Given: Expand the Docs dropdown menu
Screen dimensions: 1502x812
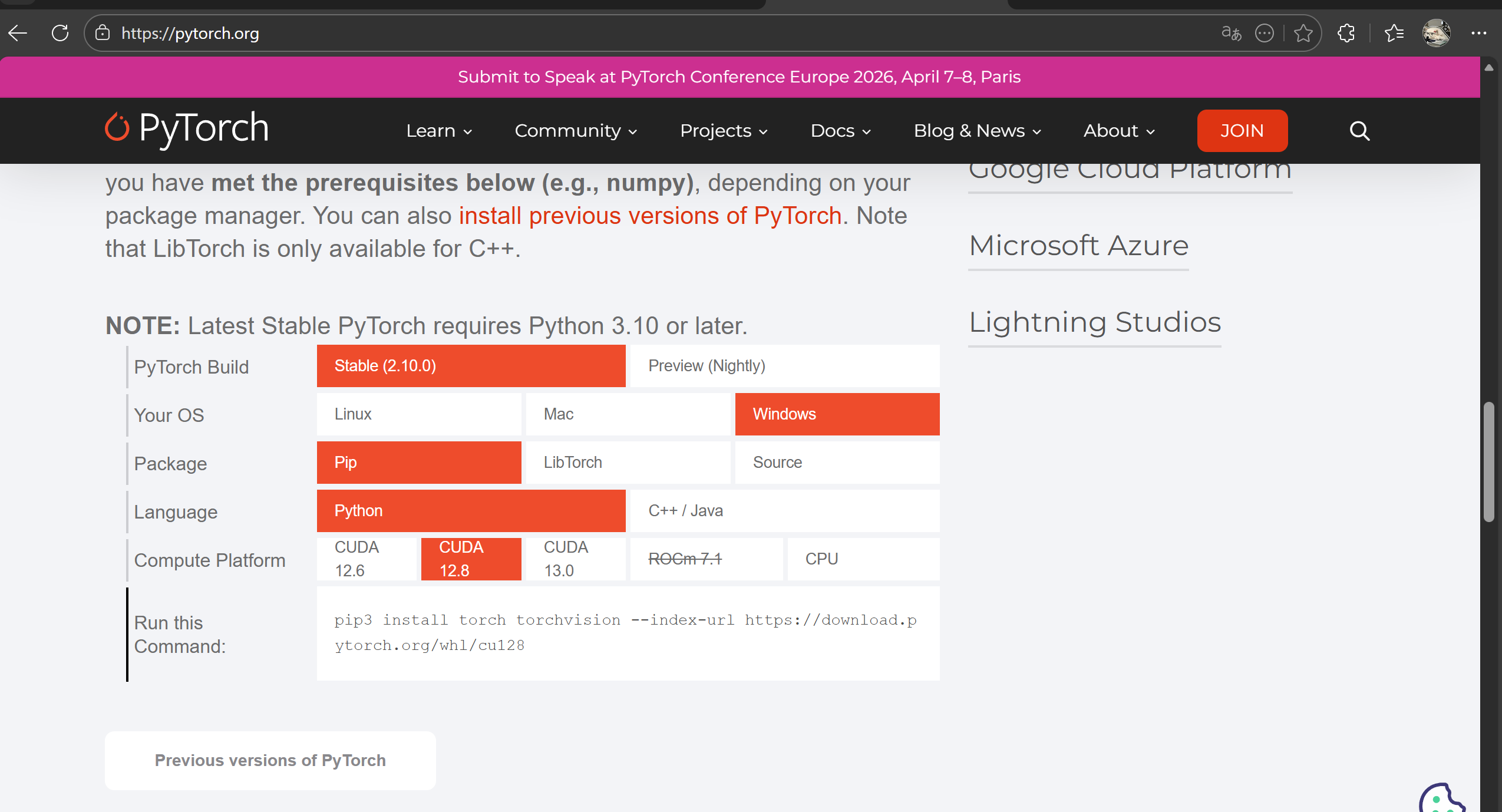Looking at the screenshot, I should point(840,131).
